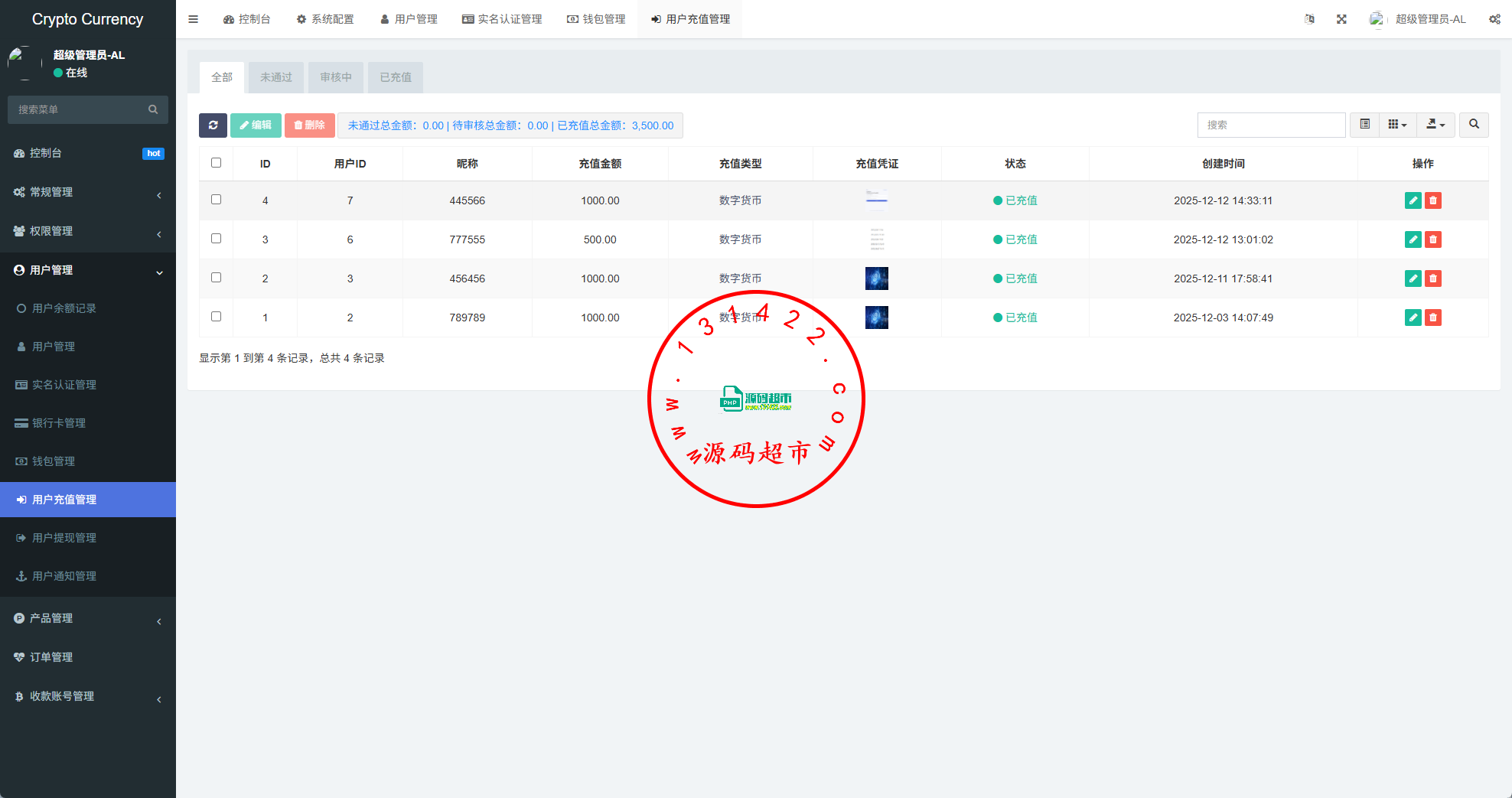Select checkbox for row with nickname 445566
1512x798 pixels.
tap(216, 200)
